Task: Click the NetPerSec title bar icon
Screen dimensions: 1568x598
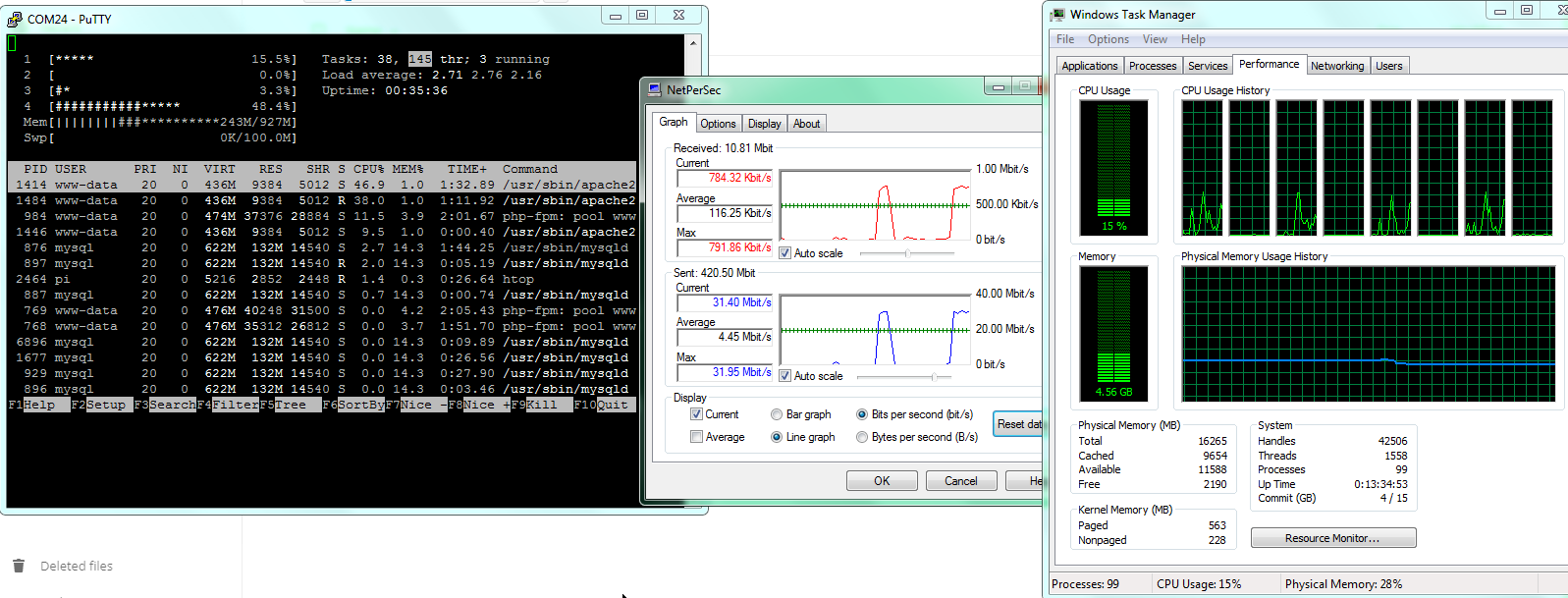Action: [654, 90]
